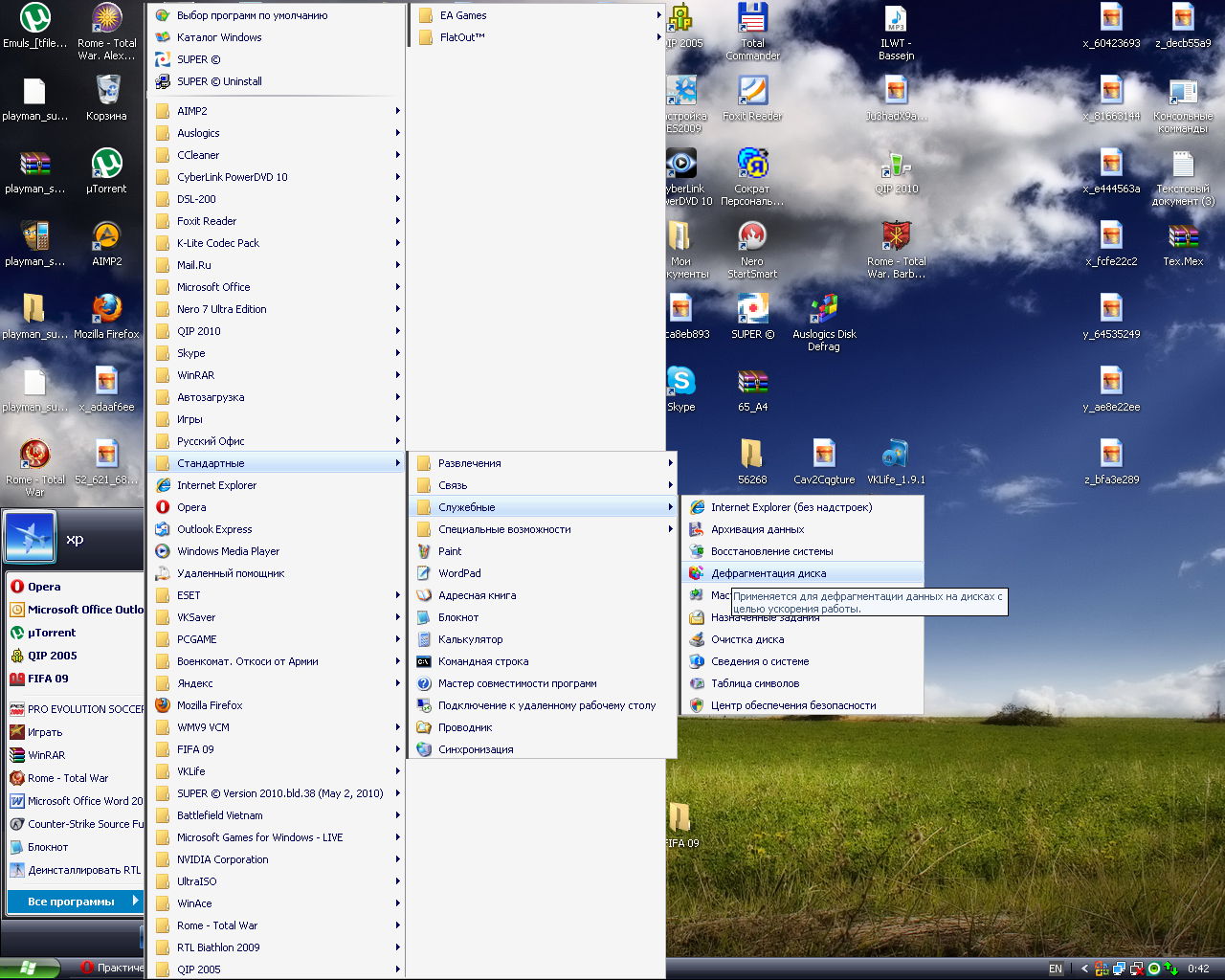
Task: Expand the Связь submenu
Action: tap(543, 485)
